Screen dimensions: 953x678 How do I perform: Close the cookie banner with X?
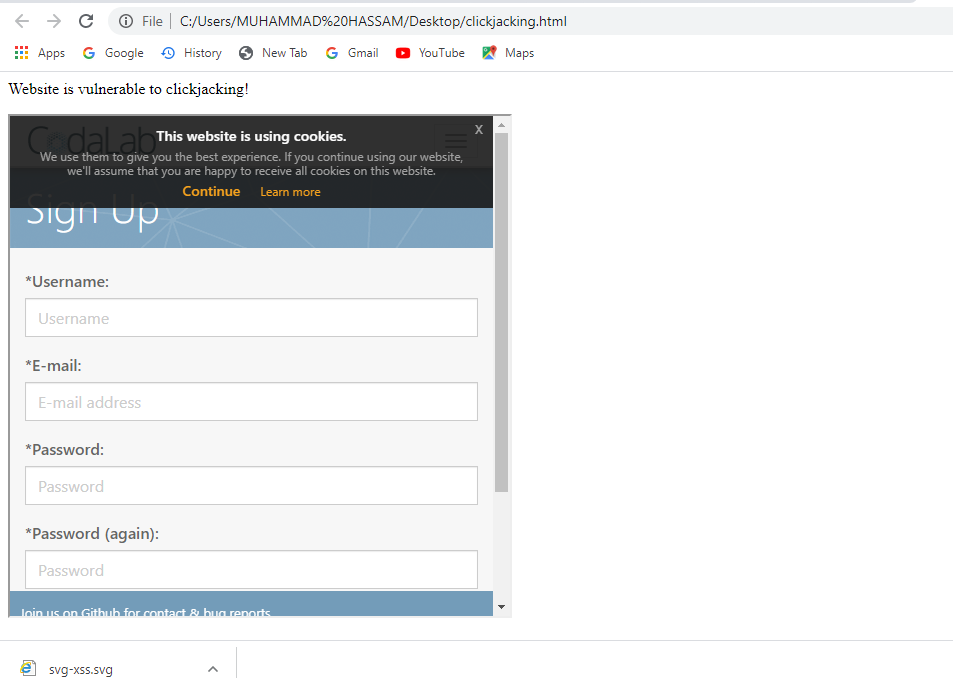click(x=479, y=129)
